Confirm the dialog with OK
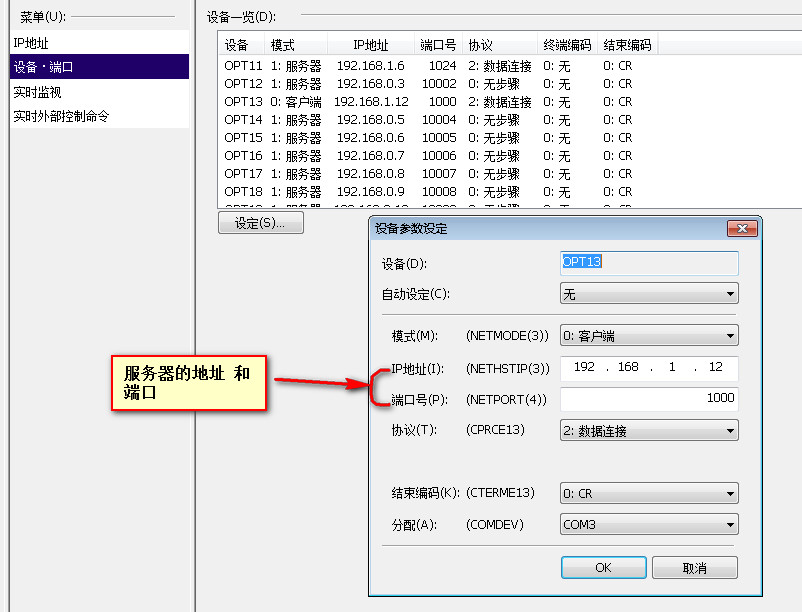This screenshot has width=802, height=612. pos(603,567)
